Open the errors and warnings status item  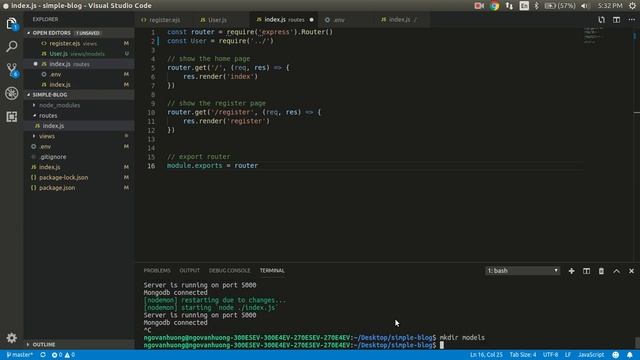point(63,355)
